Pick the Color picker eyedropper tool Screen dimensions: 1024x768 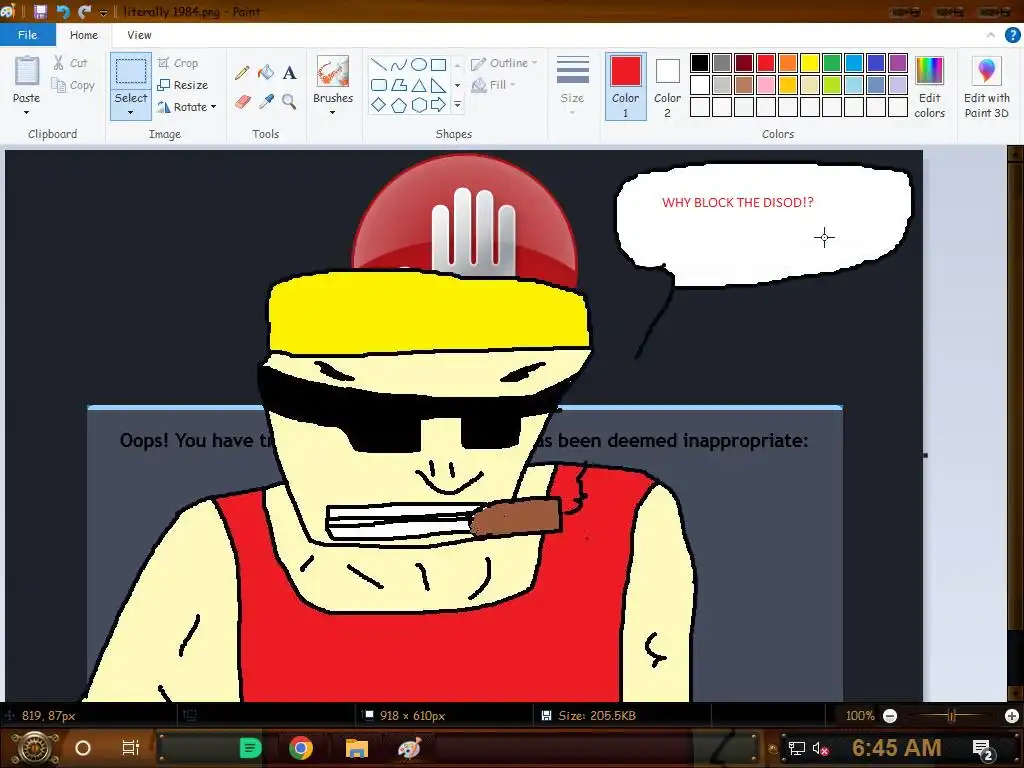pyautogui.click(x=266, y=102)
